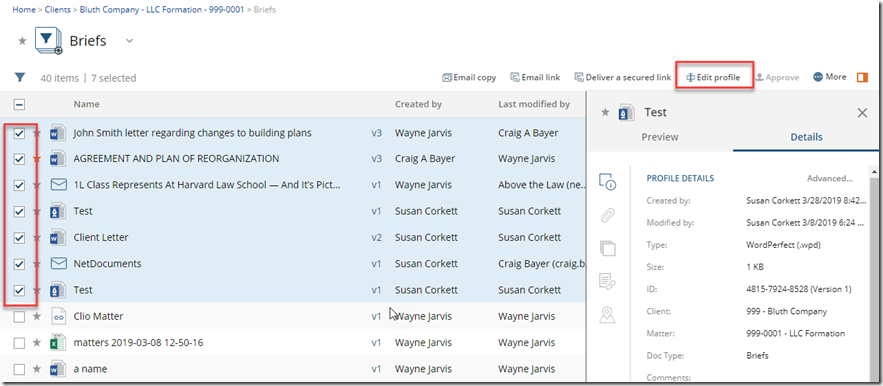
Task: Uncheck the NetDocuments row checkbox
Action: (19, 264)
